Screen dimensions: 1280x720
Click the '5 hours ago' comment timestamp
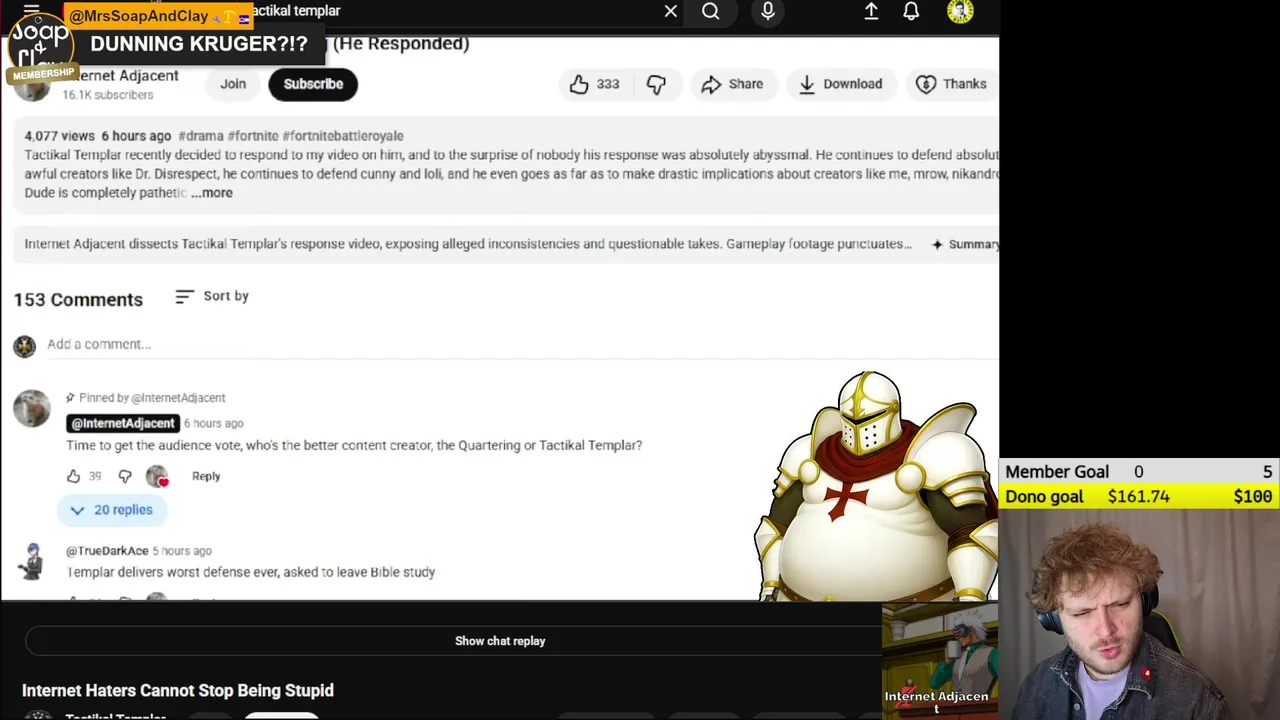tap(182, 551)
